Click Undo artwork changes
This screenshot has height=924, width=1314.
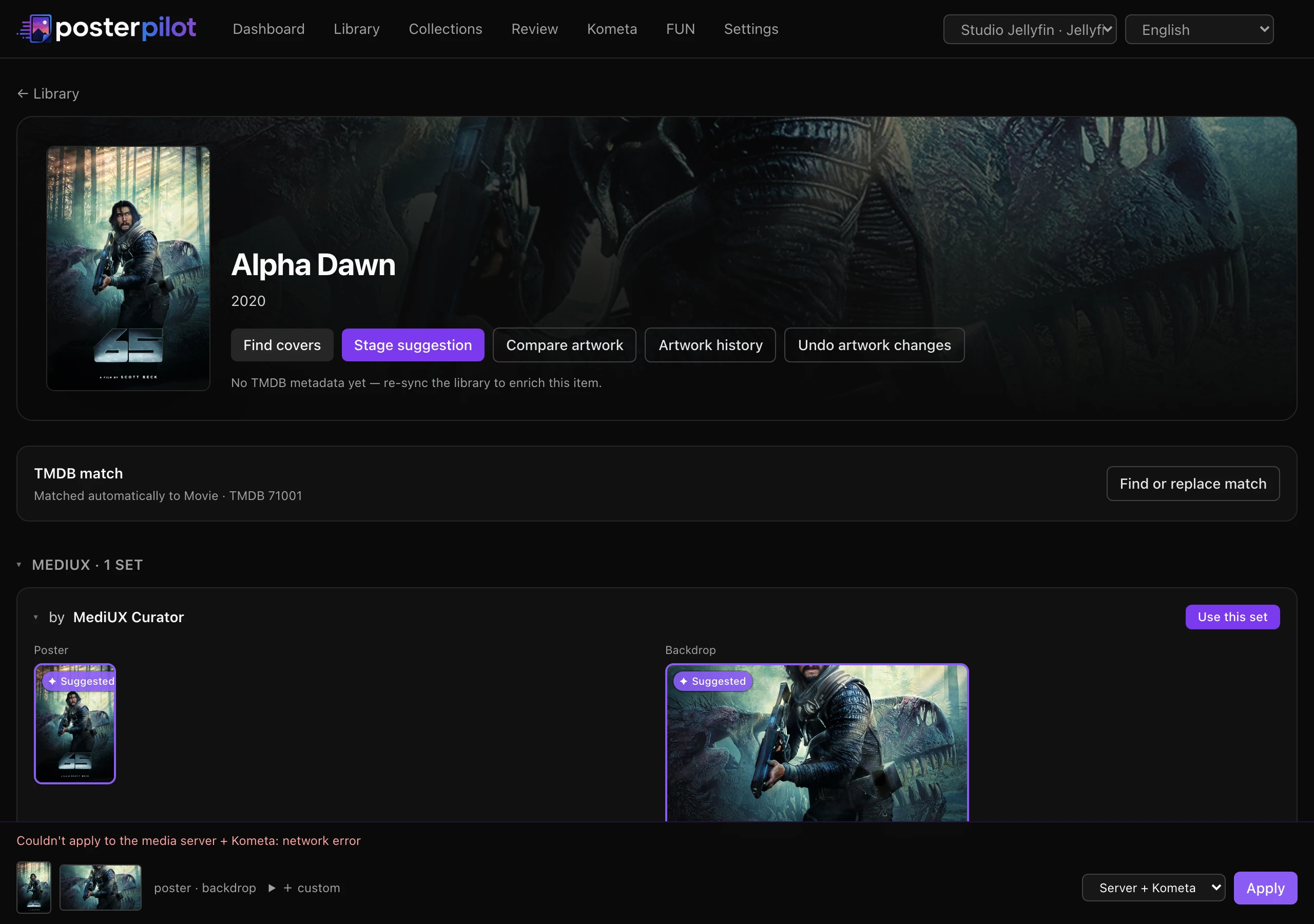tap(874, 344)
